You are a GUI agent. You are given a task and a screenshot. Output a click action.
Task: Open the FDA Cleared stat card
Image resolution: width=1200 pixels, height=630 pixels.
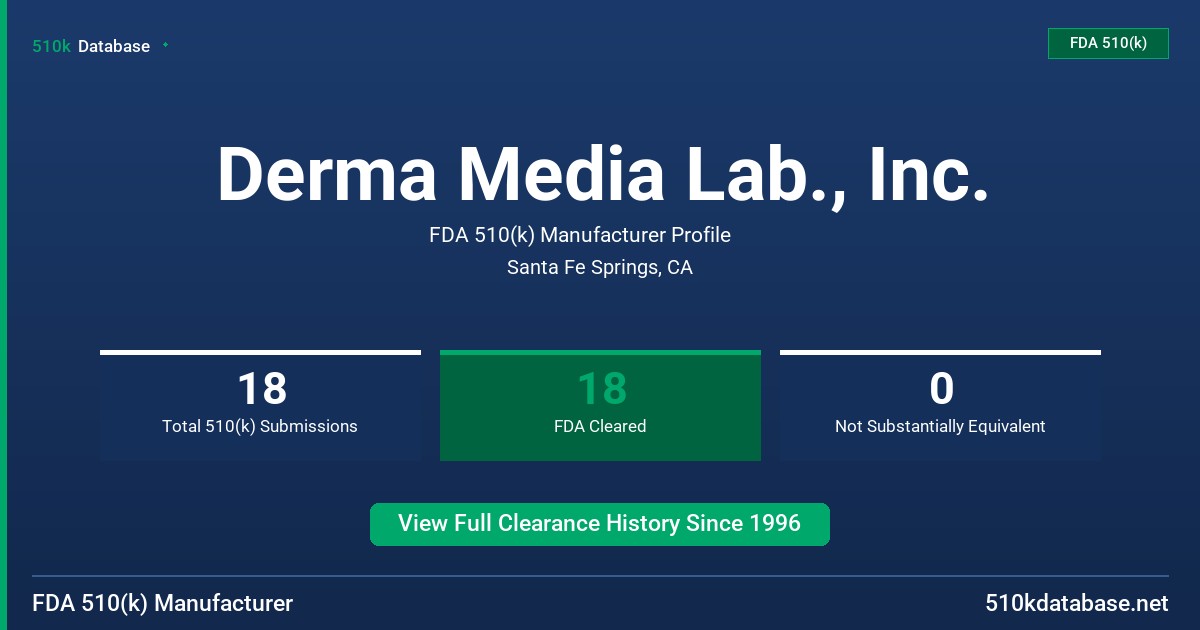pos(600,405)
